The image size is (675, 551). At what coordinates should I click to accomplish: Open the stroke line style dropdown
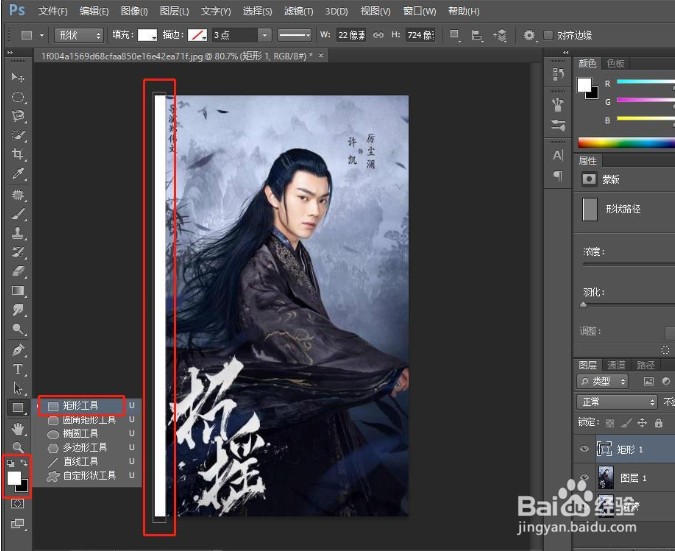(294, 35)
